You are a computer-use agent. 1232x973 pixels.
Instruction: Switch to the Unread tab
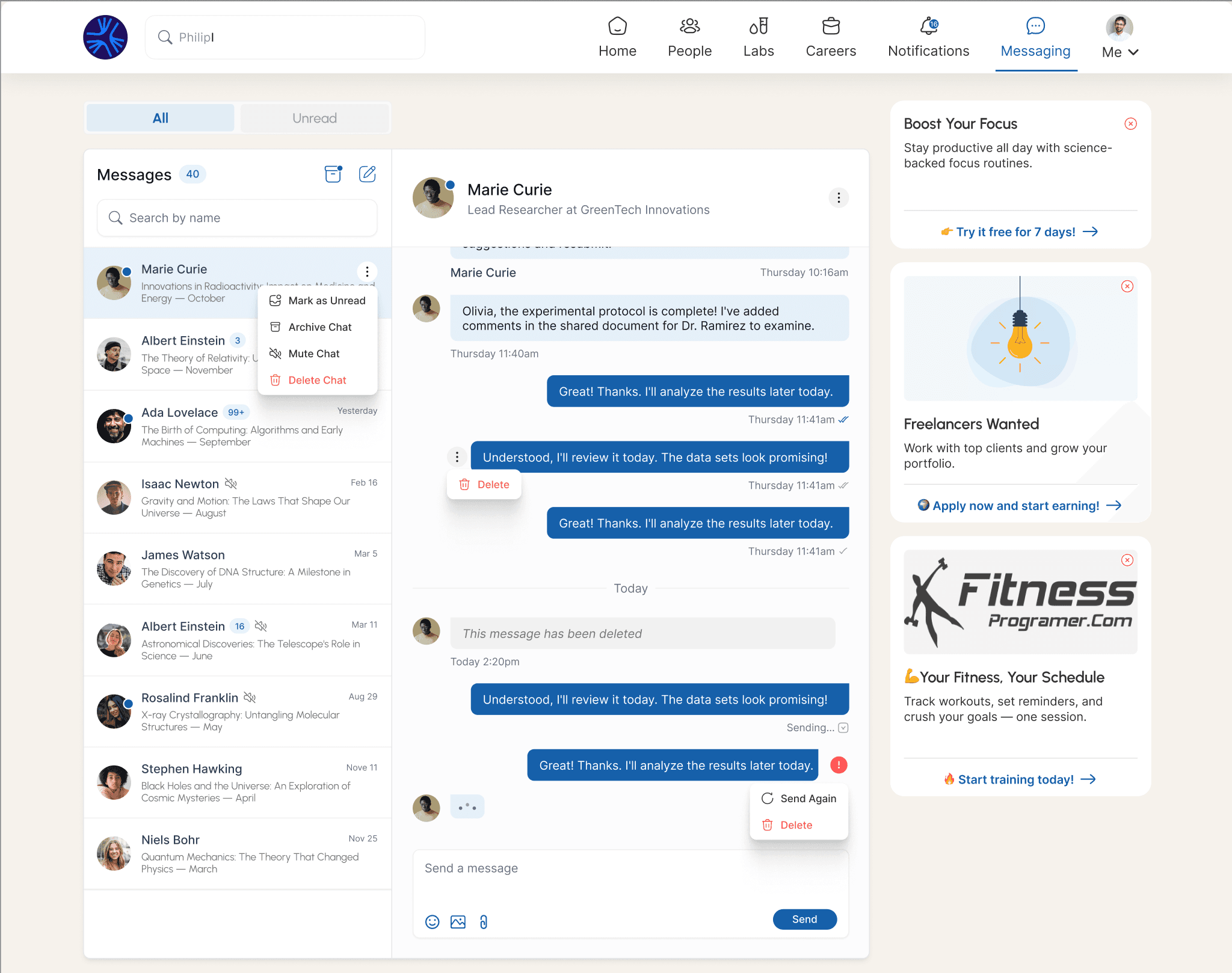[x=315, y=118]
